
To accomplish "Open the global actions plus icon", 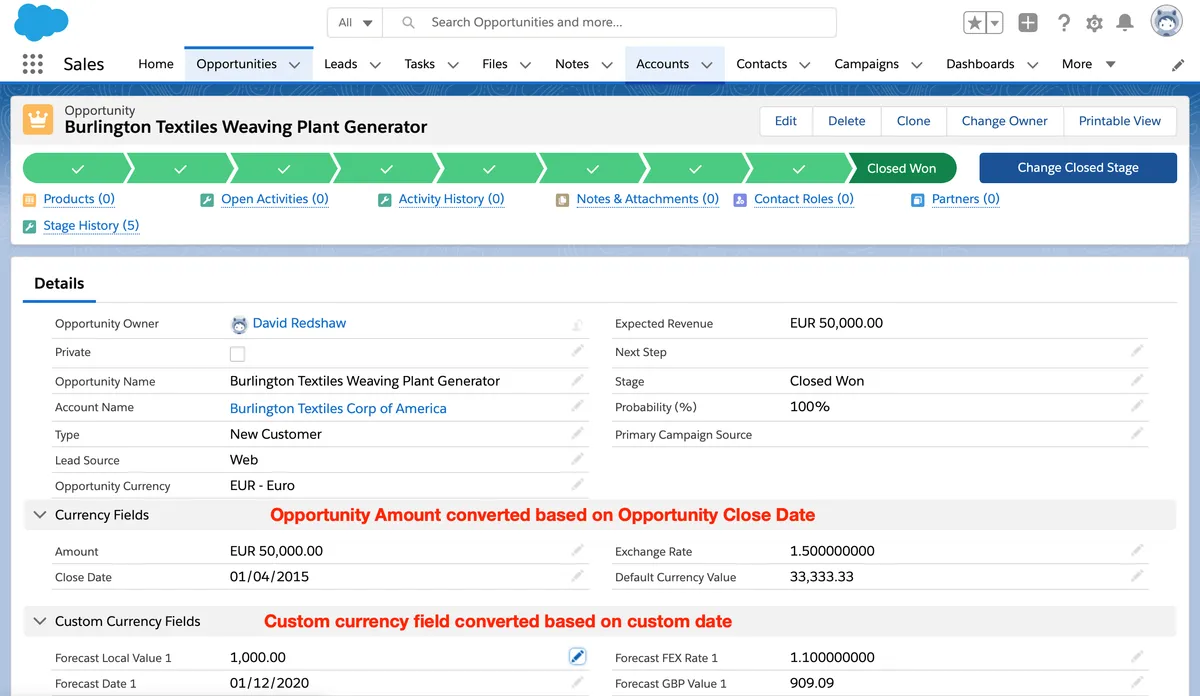I will pyautogui.click(x=1028, y=22).
